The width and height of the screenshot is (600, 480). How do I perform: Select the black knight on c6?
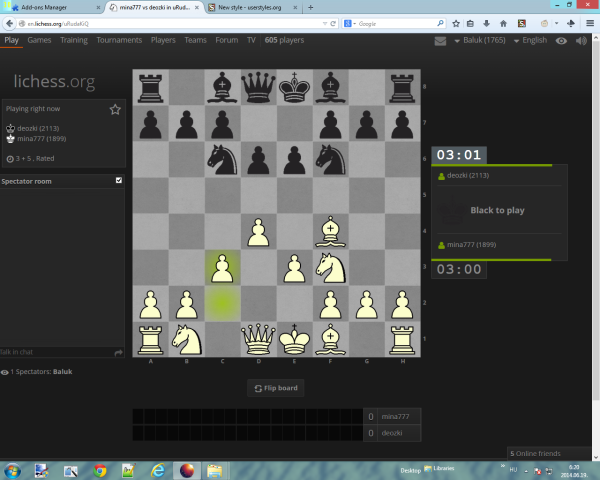point(222,160)
